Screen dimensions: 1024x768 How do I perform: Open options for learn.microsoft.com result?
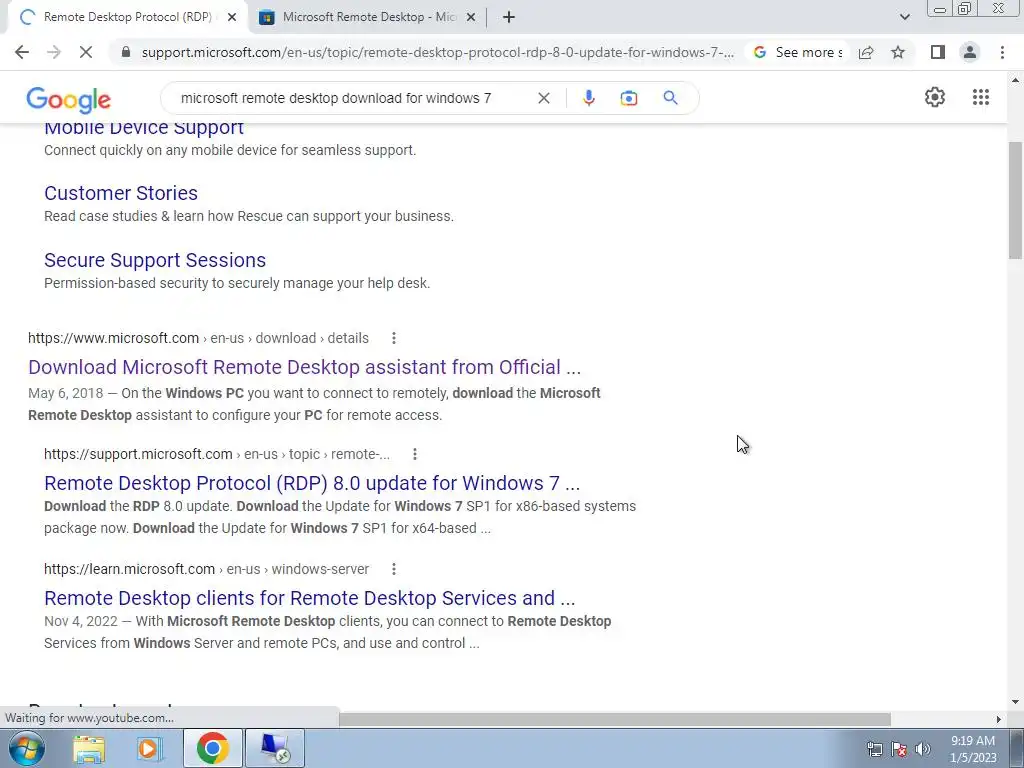[393, 569]
